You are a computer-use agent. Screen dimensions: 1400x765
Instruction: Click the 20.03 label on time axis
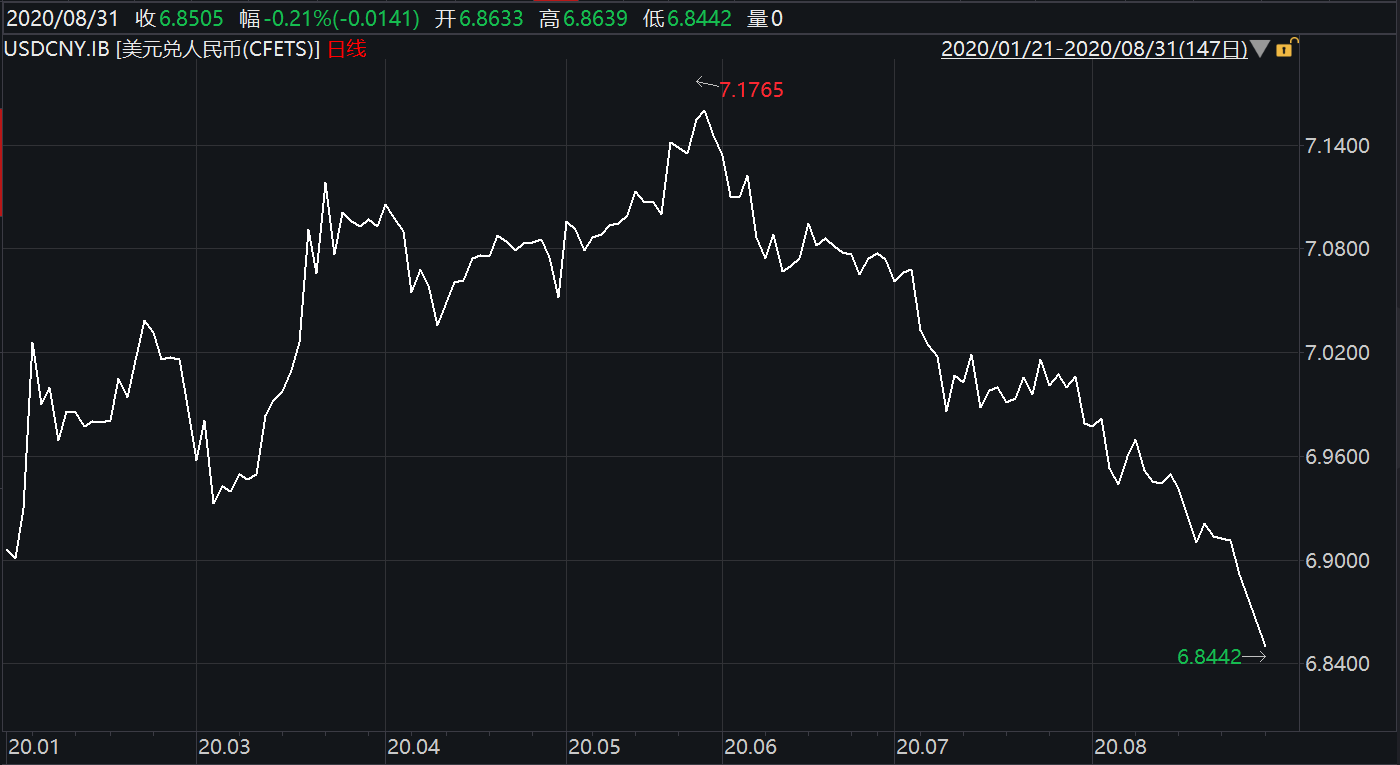224,747
